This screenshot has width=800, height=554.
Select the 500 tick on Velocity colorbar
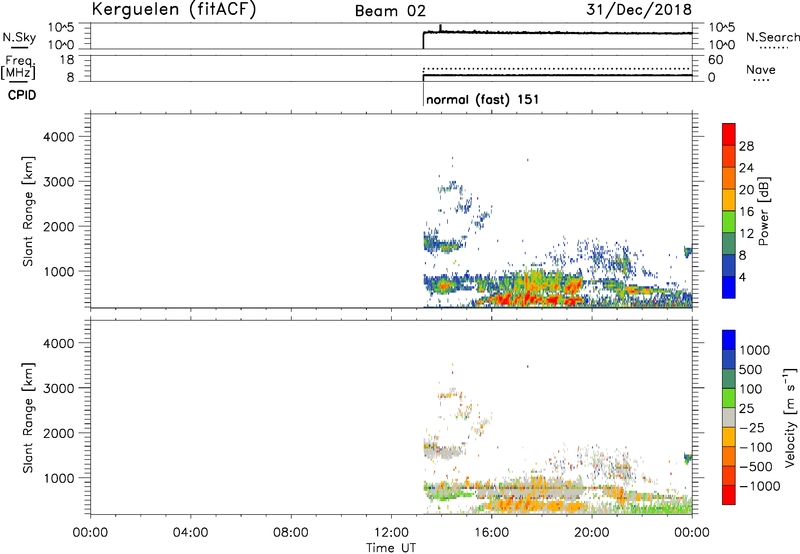750,370
